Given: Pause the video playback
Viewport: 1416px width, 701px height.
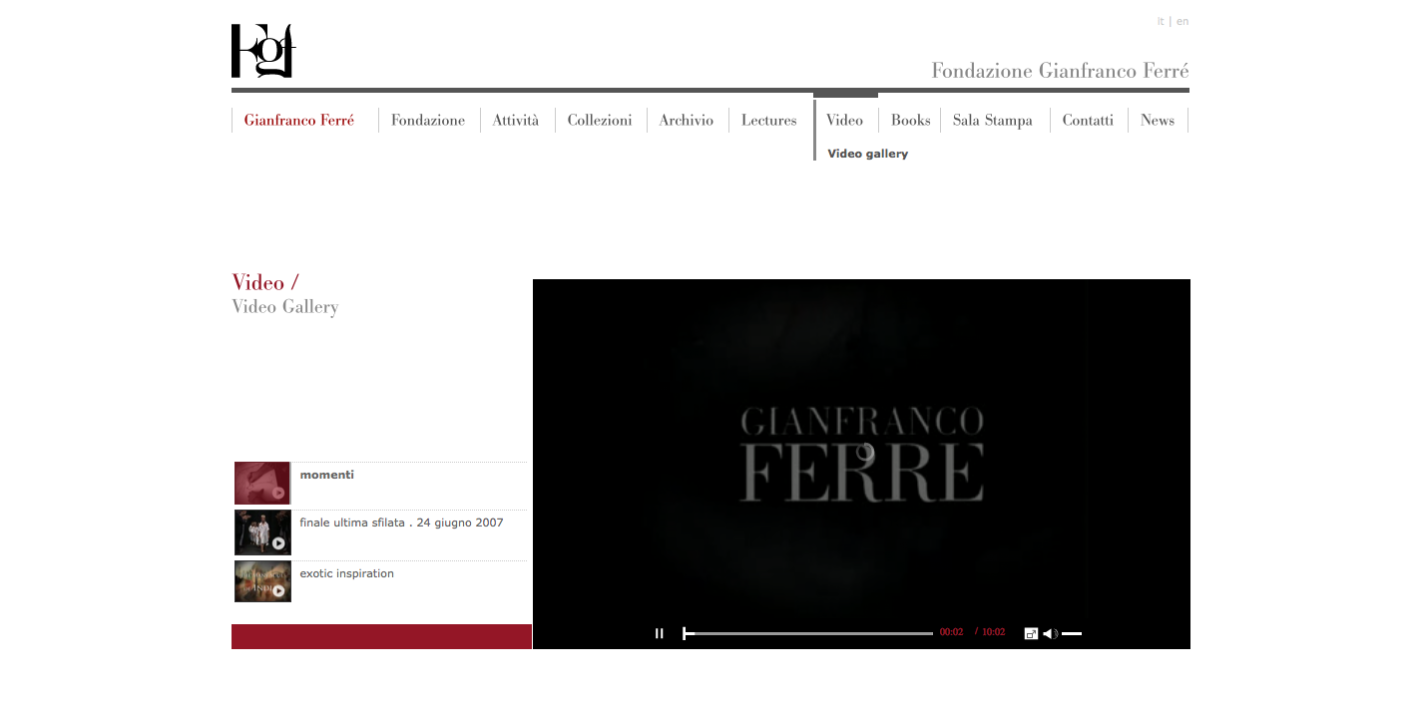Looking at the screenshot, I should click(x=659, y=633).
